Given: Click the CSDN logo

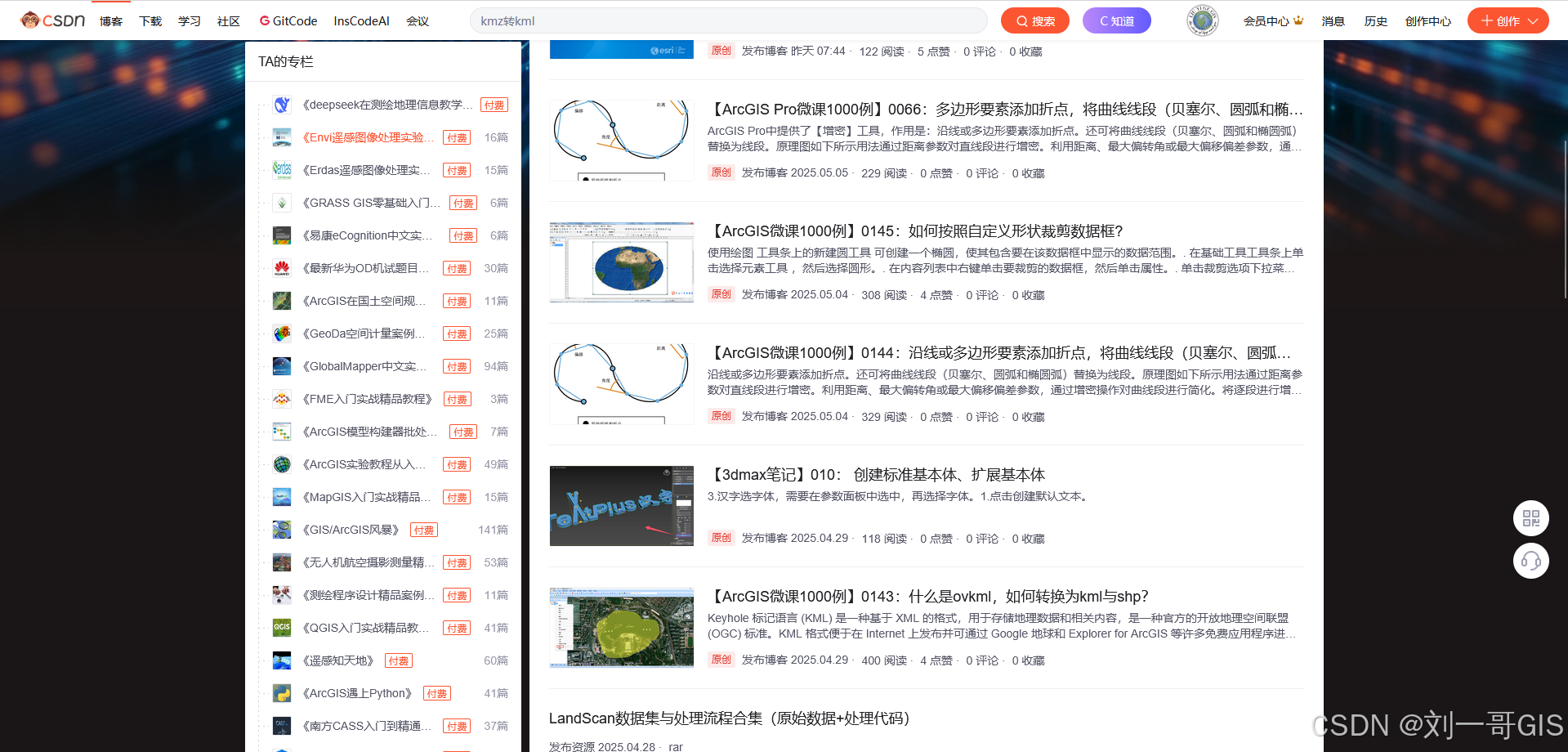Looking at the screenshot, I should point(52,20).
